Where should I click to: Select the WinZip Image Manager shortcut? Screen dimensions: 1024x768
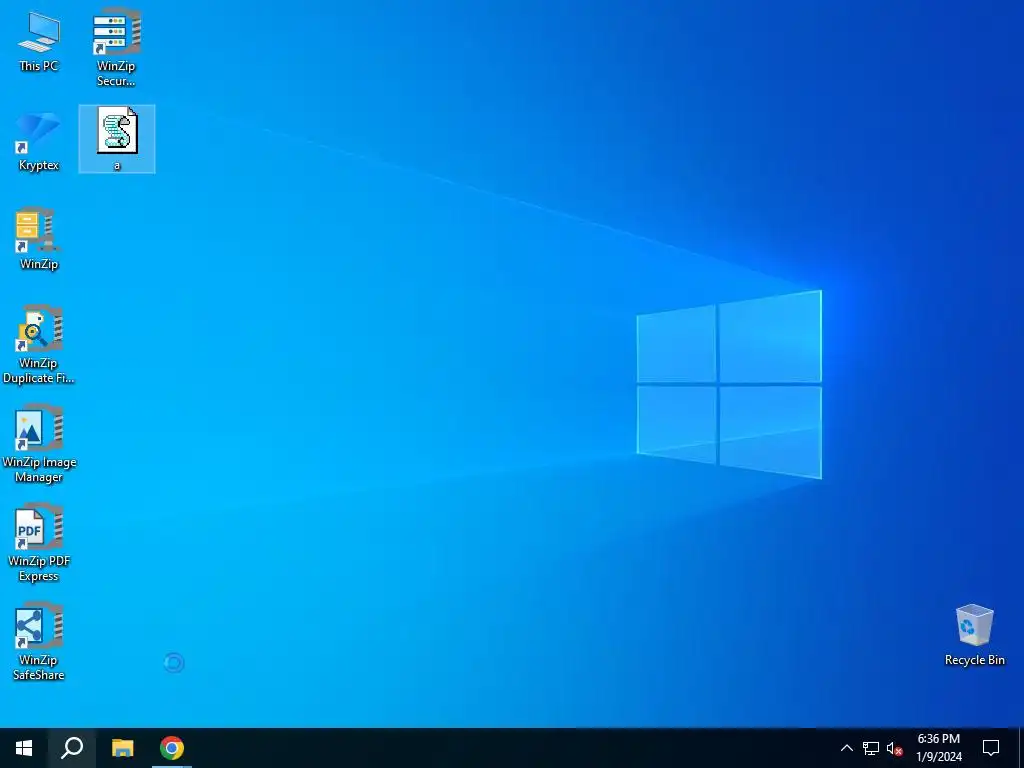tap(39, 443)
